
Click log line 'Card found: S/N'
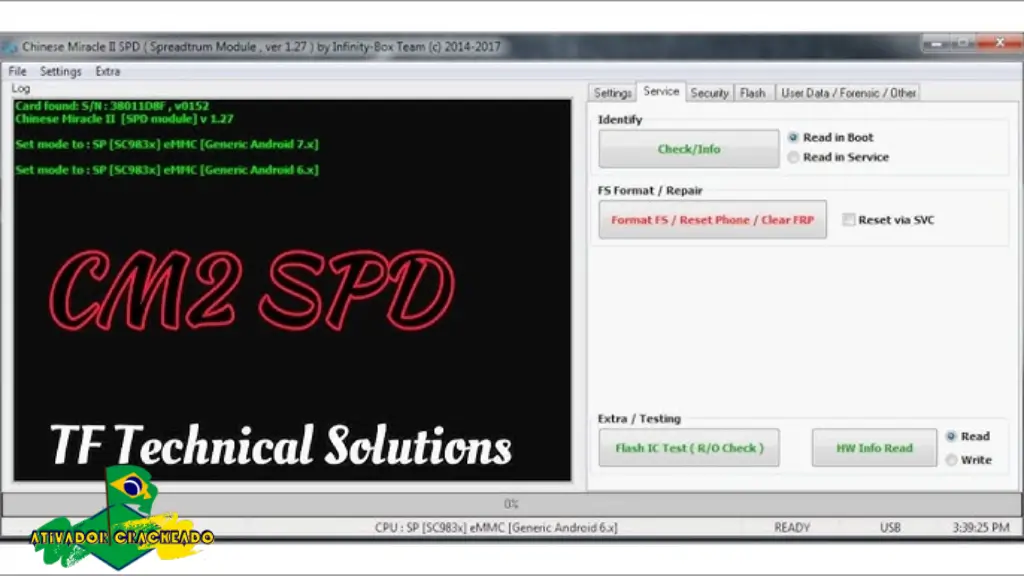(112, 106)
